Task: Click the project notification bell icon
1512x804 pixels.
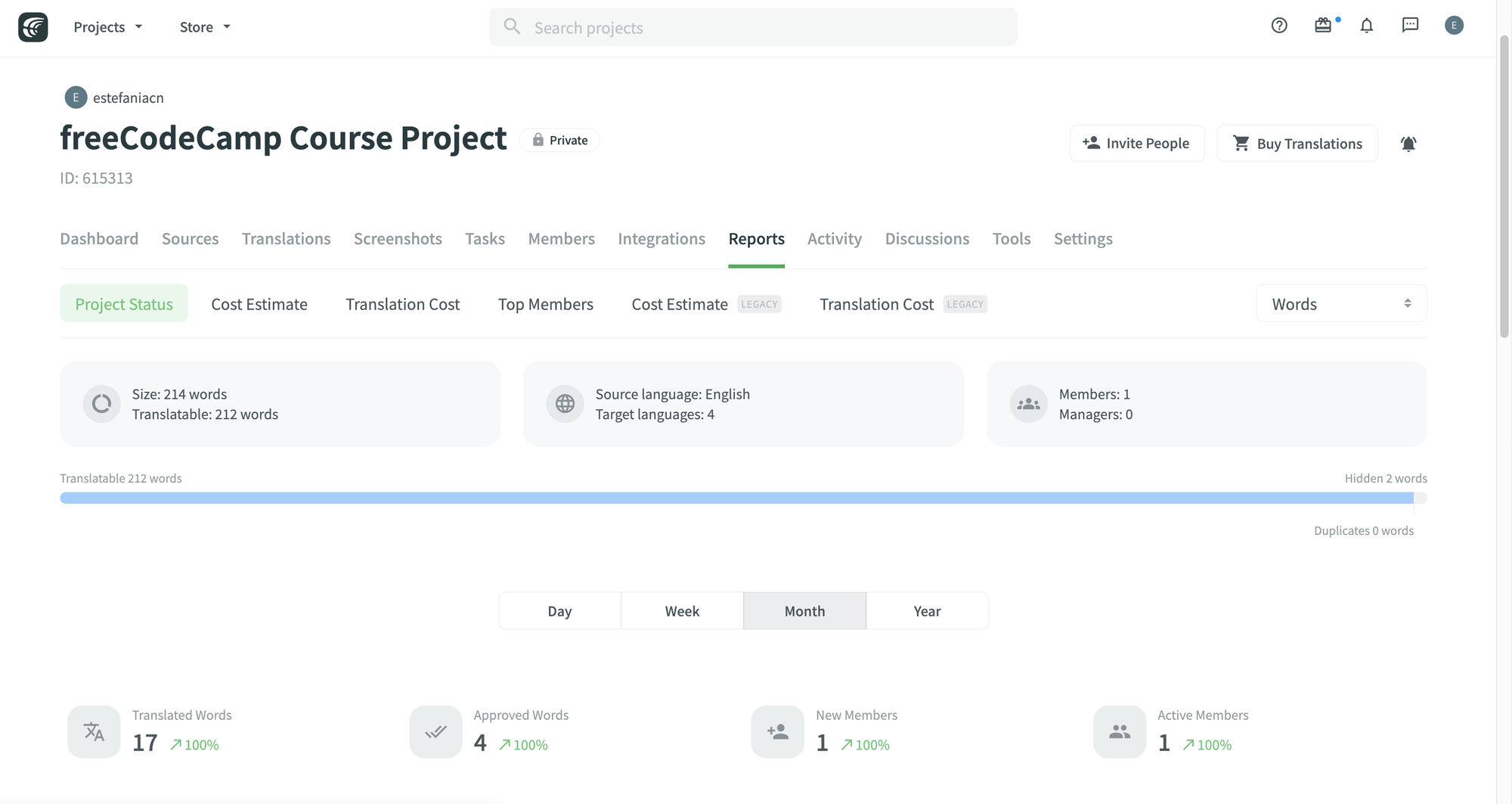Action: [1408, 144]
